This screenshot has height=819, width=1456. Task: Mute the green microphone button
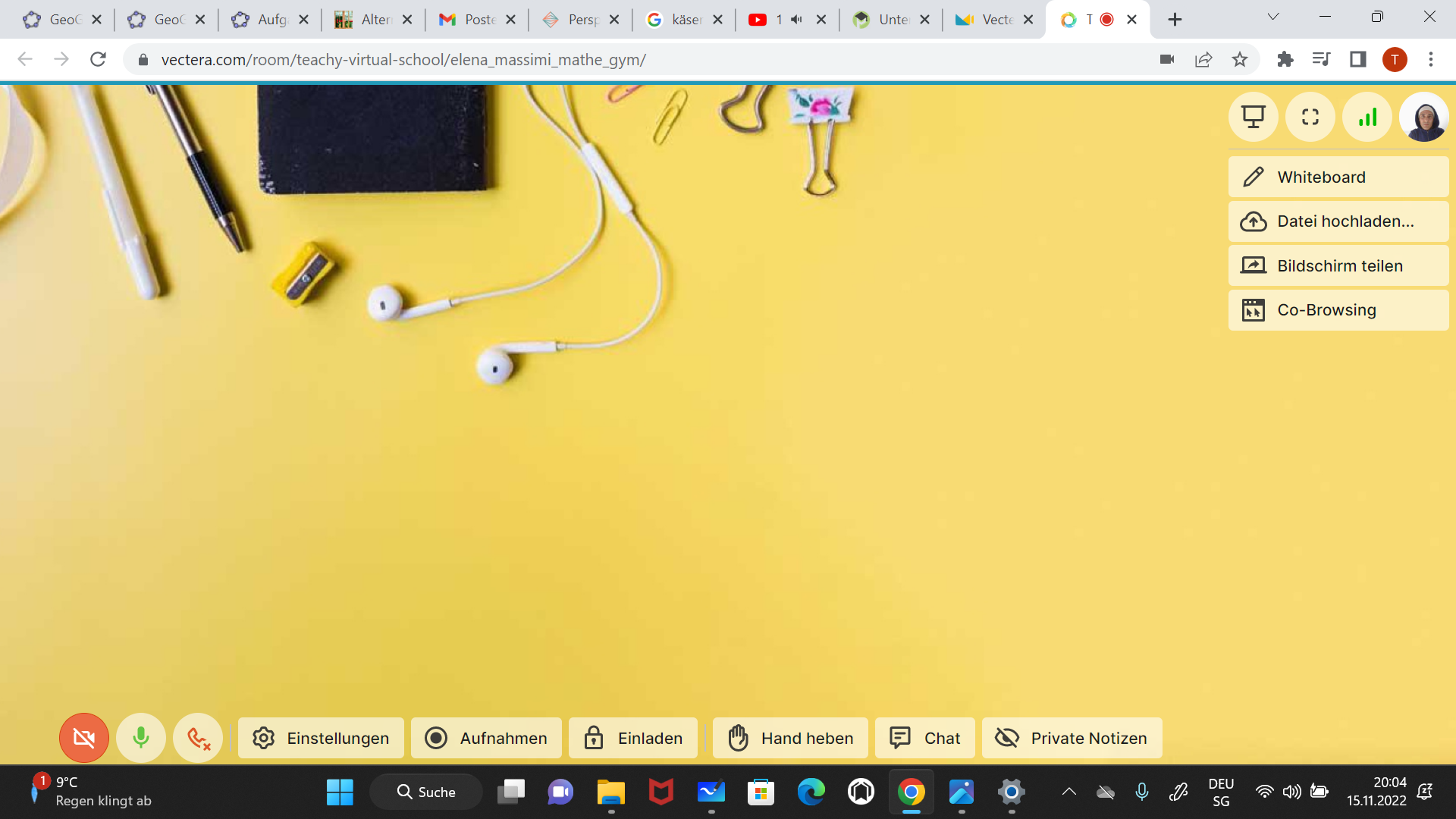141,738
